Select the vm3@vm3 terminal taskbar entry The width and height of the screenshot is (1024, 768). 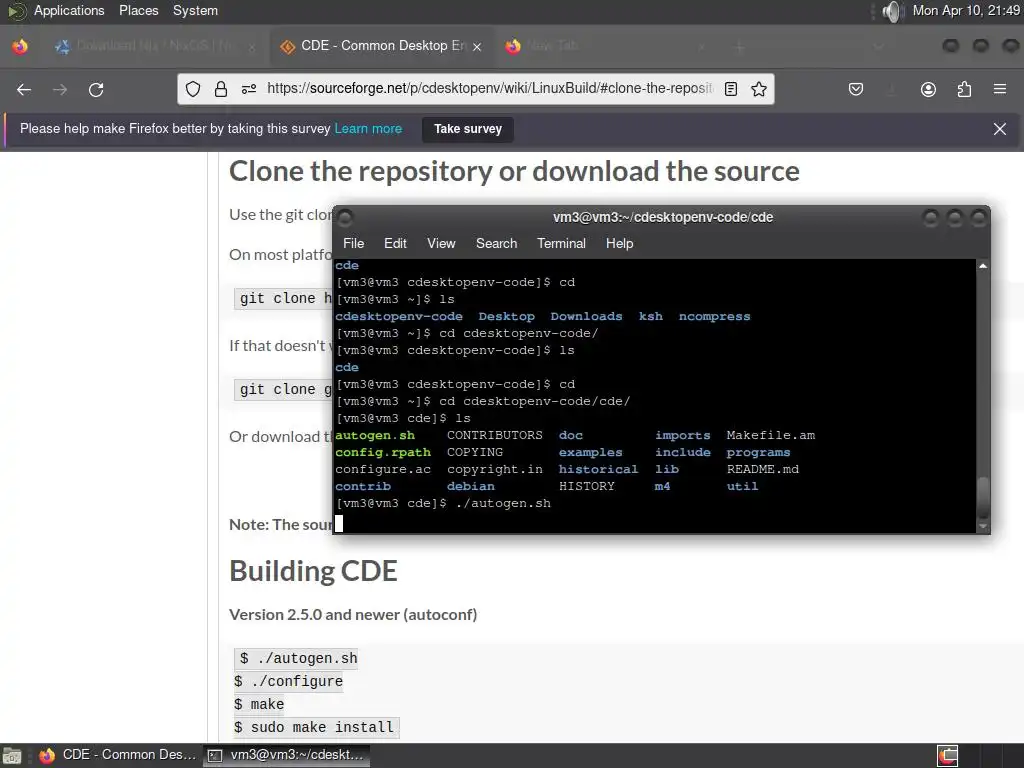tap(286, 755)
